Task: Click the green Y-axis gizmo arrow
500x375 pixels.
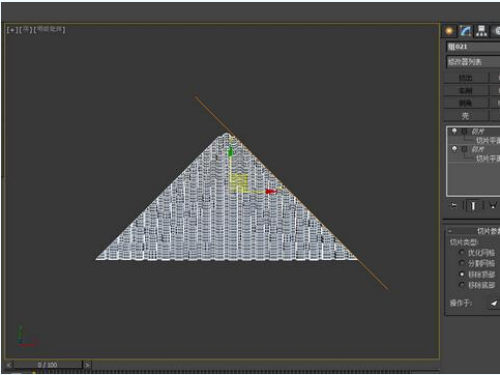Action: [x=230, y=151]
